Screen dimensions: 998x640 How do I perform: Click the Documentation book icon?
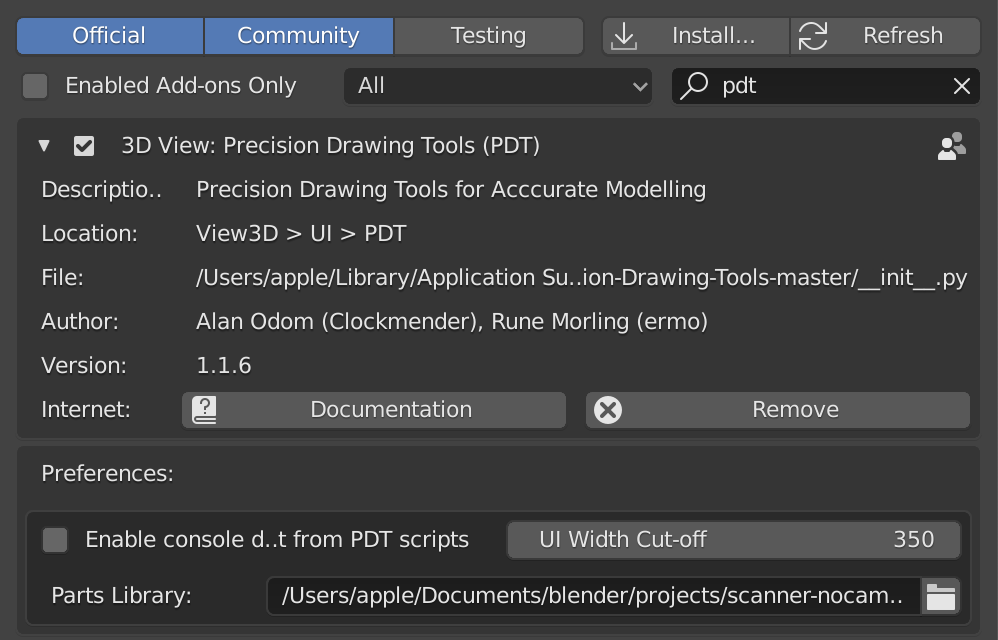pos(204,410)
